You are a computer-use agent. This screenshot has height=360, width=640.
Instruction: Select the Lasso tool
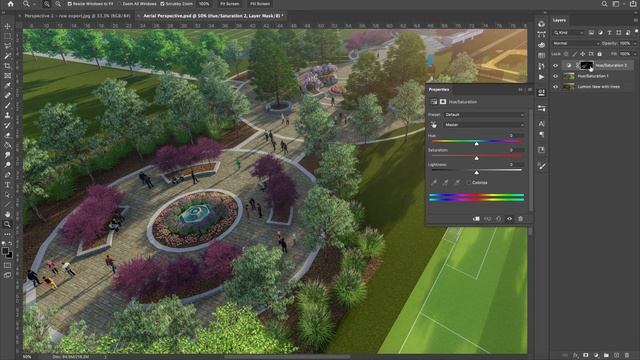[x=7, y=46]
